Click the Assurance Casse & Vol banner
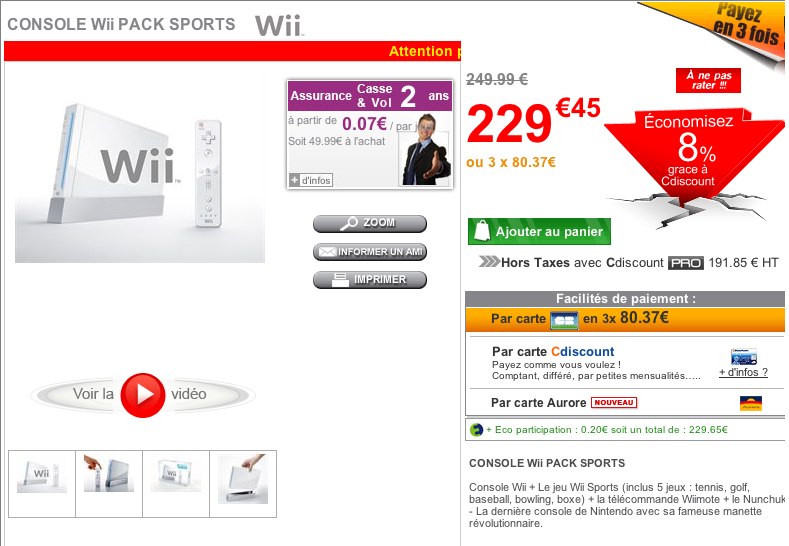Screen dimensions: 789x546 (x=370, y=96)
